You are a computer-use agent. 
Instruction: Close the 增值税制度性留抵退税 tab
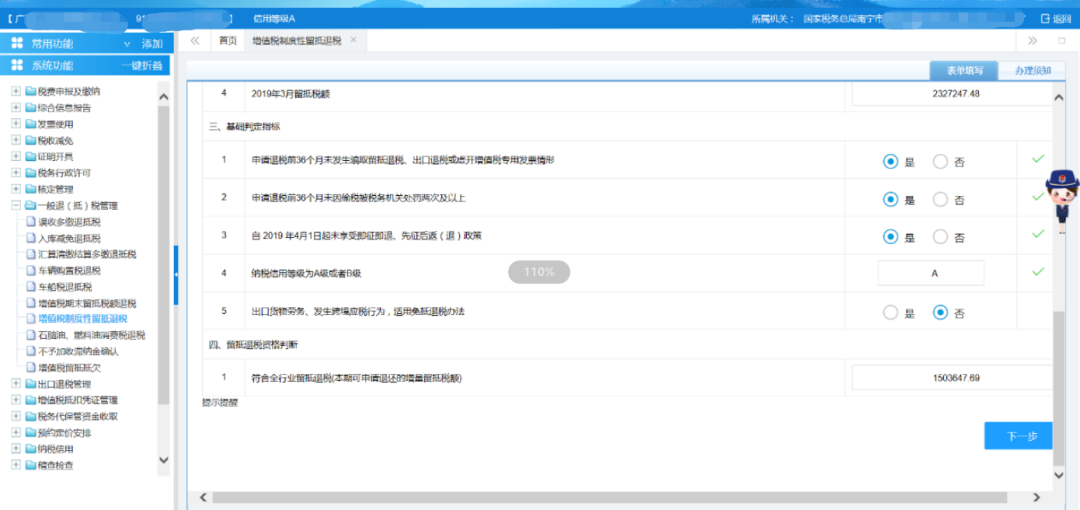point(353,40)
